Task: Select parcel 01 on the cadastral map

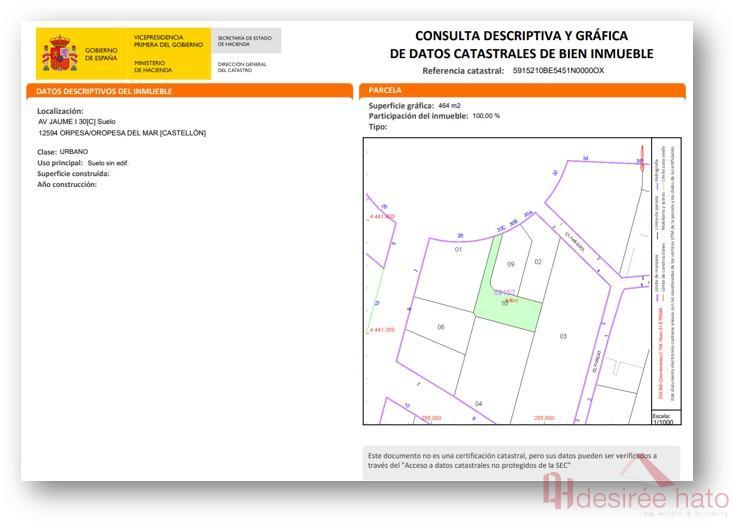Action: [x=459, y=249]
